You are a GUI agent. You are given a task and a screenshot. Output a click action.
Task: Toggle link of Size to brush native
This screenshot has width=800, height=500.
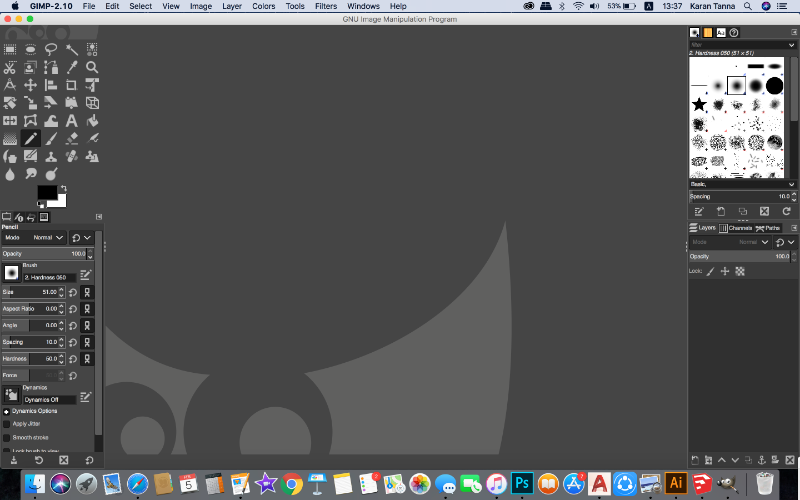click(87, 292)
